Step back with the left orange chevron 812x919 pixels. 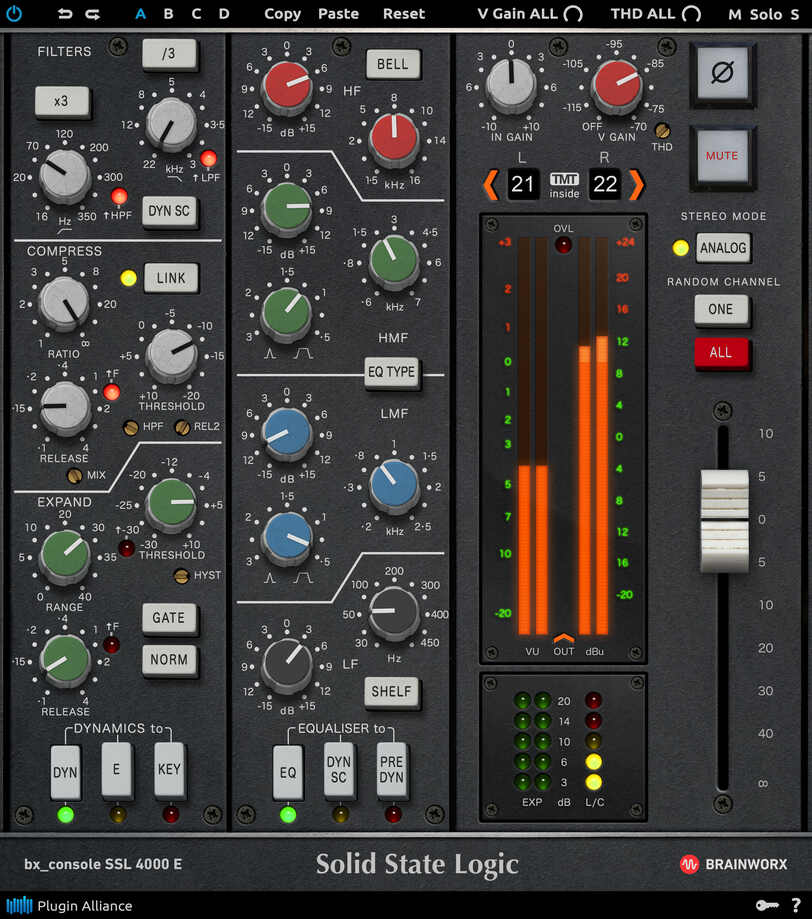tap(493, 184)
